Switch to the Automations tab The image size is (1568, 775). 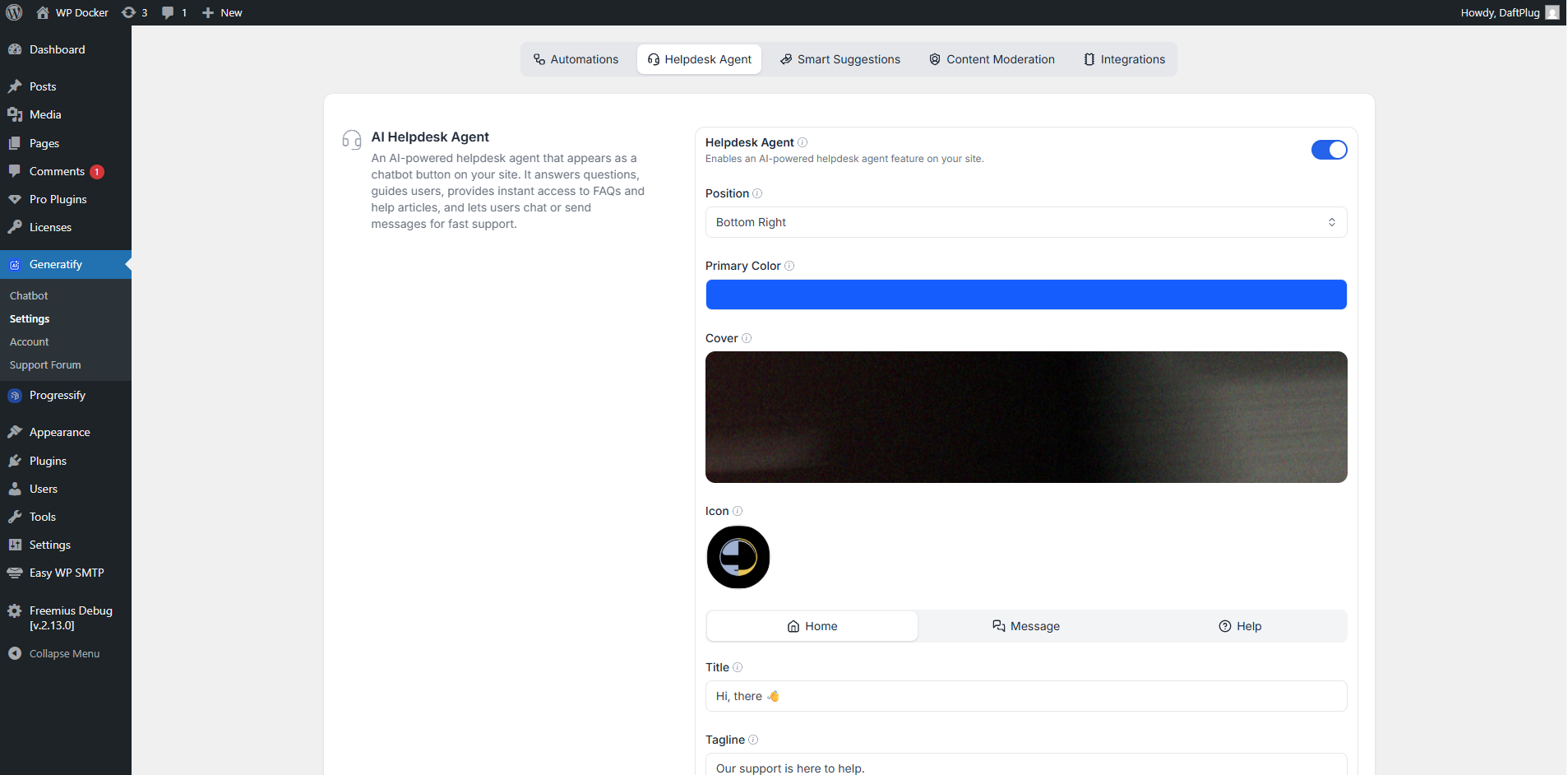[576, 59]
